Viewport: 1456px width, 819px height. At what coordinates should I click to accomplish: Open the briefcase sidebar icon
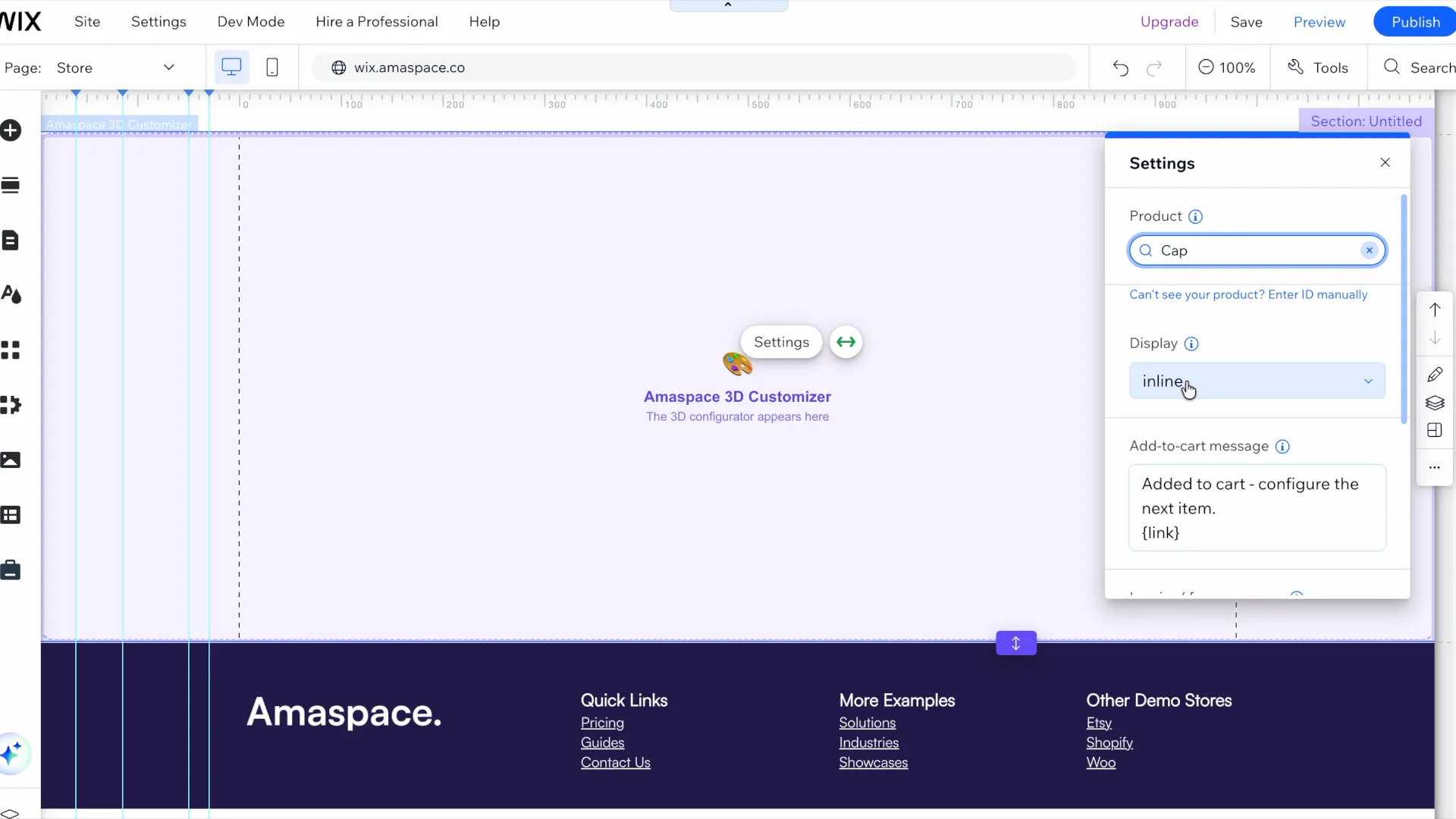point(11,570)
